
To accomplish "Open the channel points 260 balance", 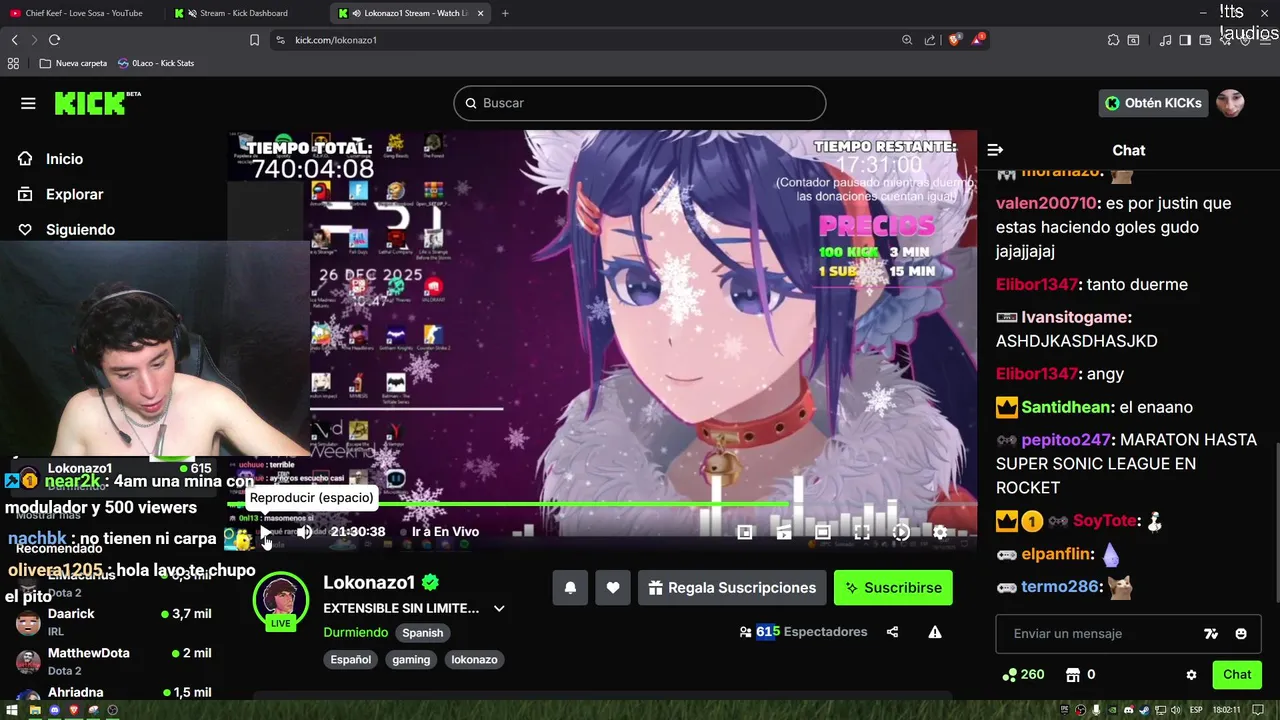I will (1023, 675).
